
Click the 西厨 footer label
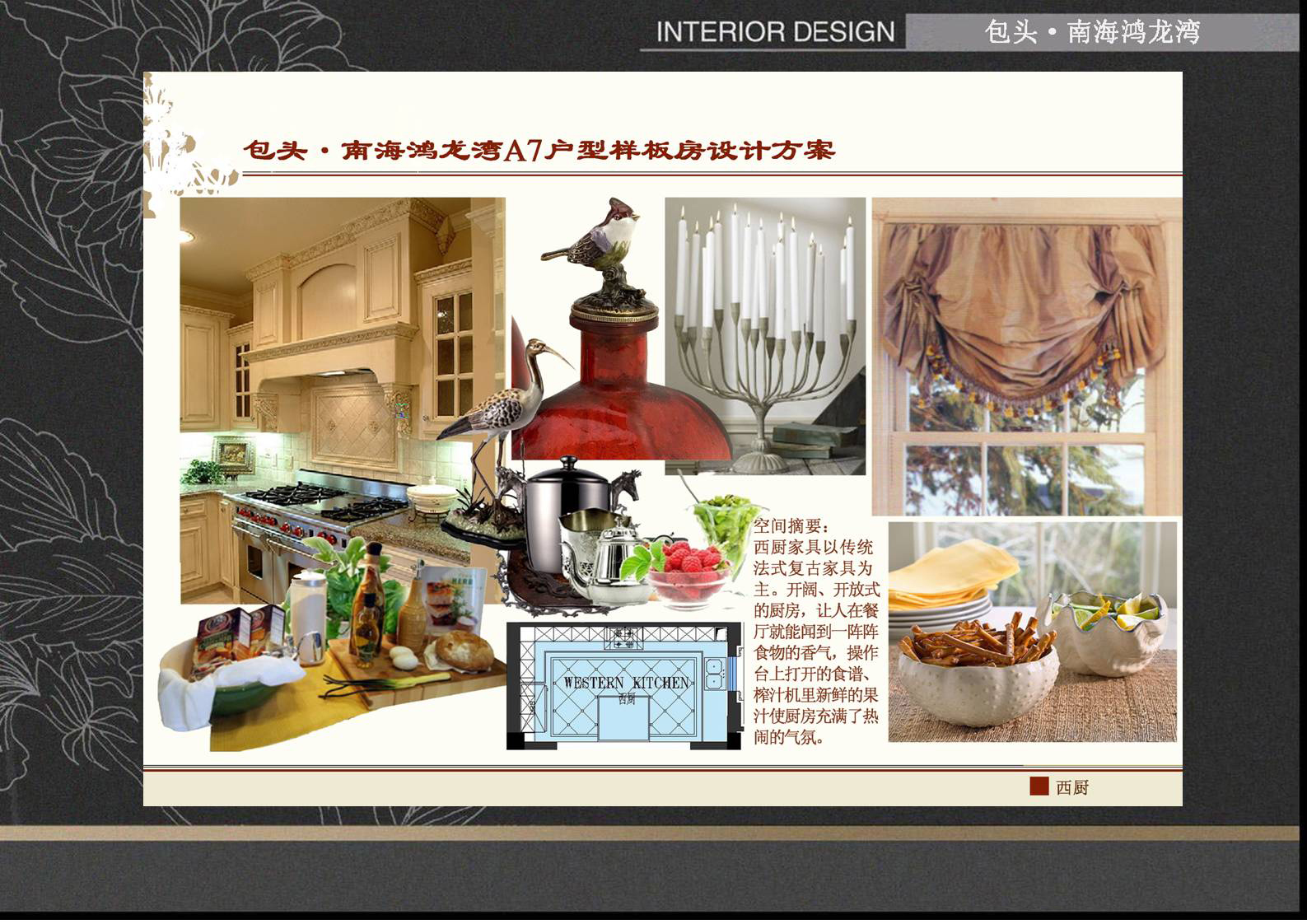1072,787
